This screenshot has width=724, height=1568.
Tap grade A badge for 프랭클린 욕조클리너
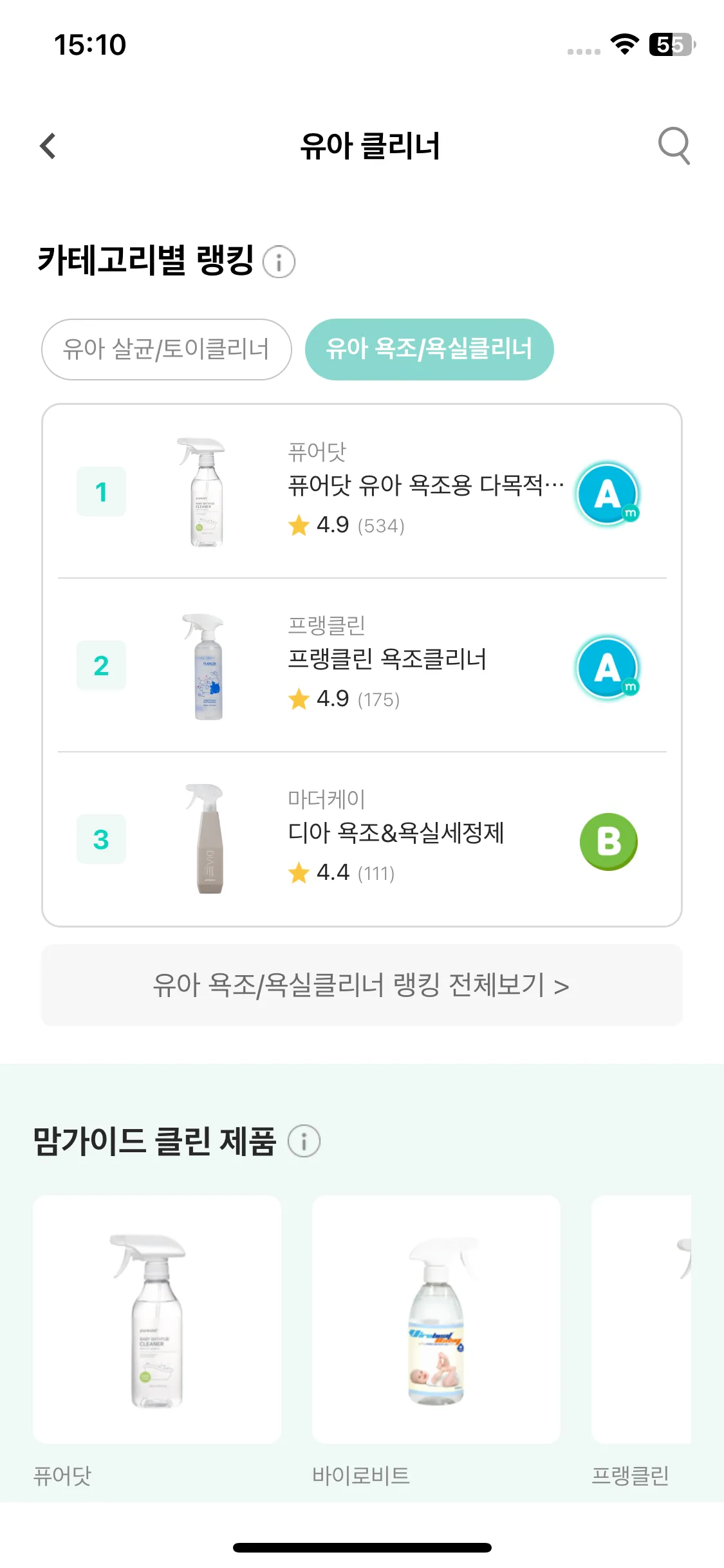[x=608, y=667]
